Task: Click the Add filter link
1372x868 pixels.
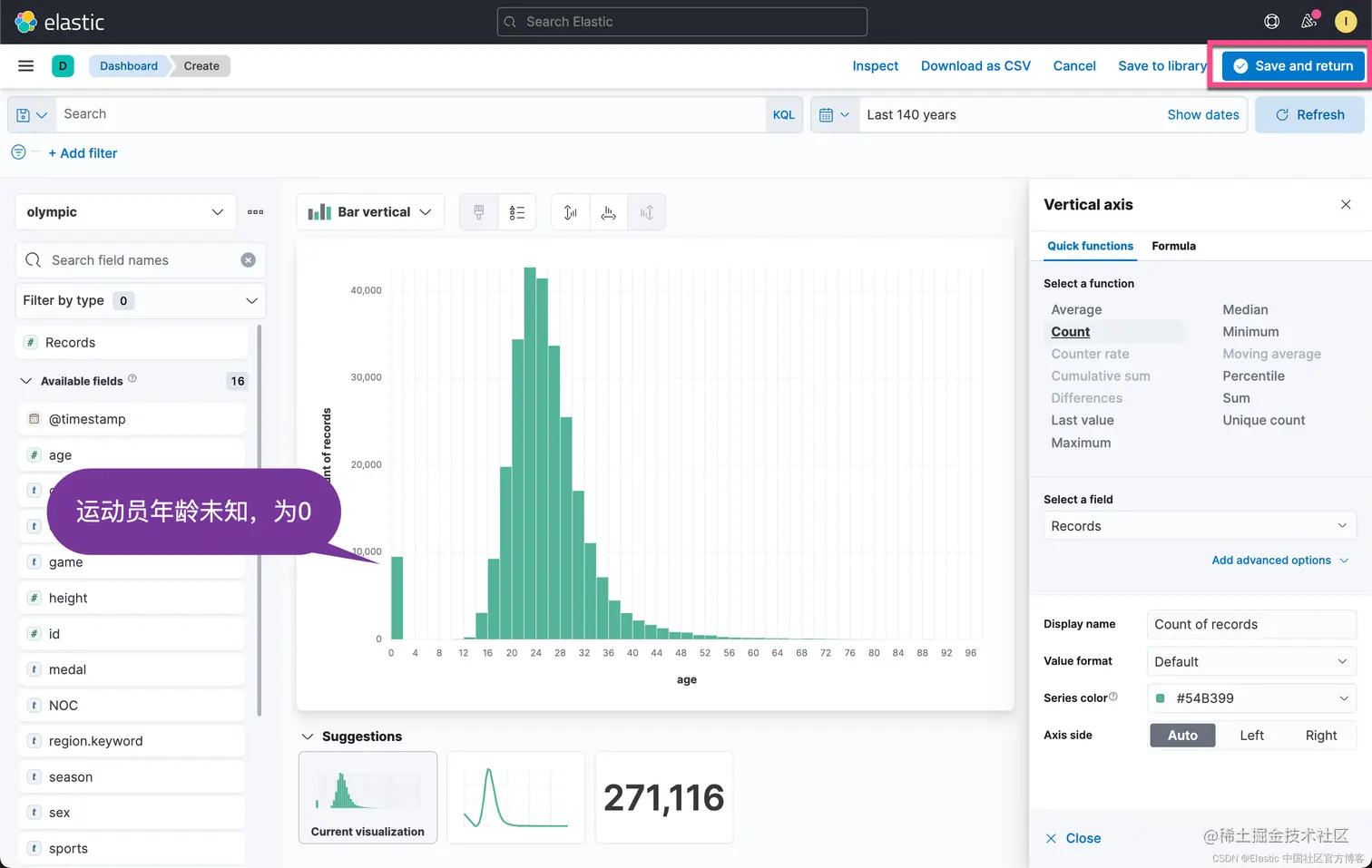Action: [x=83, y=153]
